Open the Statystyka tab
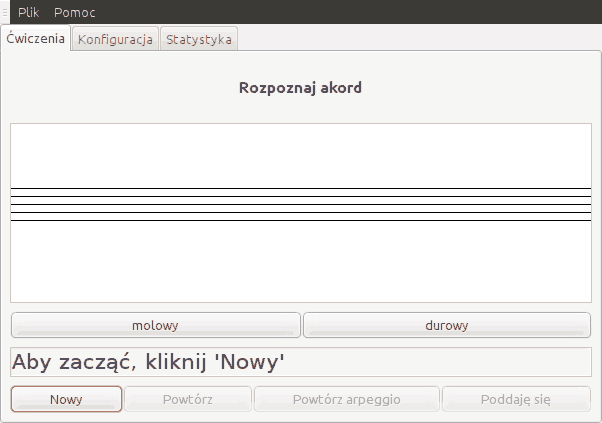Viewport: 602px width, 423px height. [x=199, y=39]
